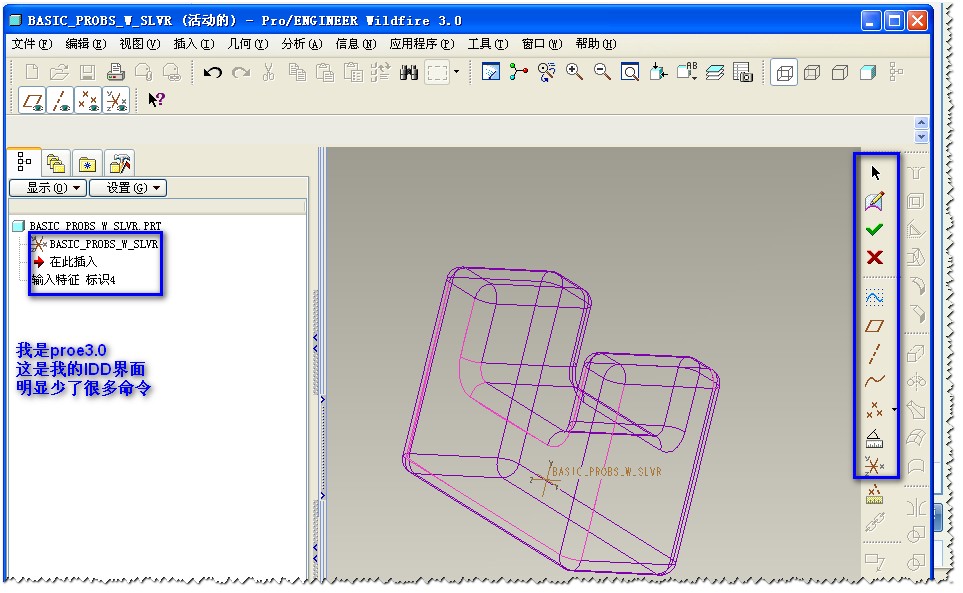Toggle datum planes display
This screenshot has width=963, height=593.
32,100
